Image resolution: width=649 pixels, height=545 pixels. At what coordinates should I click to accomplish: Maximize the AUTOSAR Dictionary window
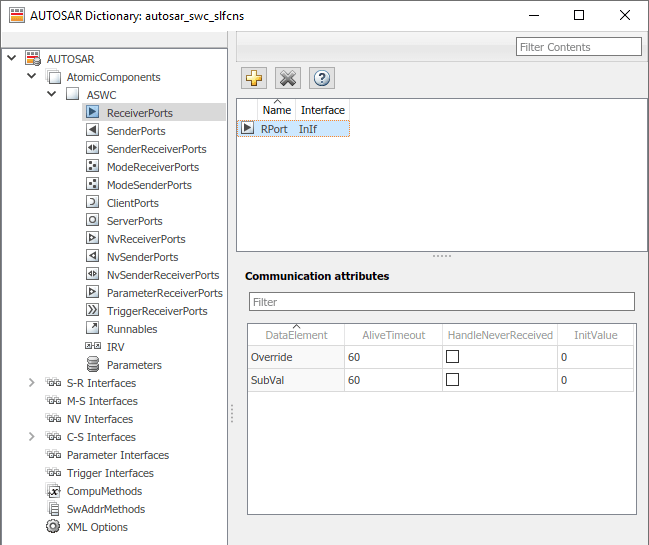click(x=579, y=15)
